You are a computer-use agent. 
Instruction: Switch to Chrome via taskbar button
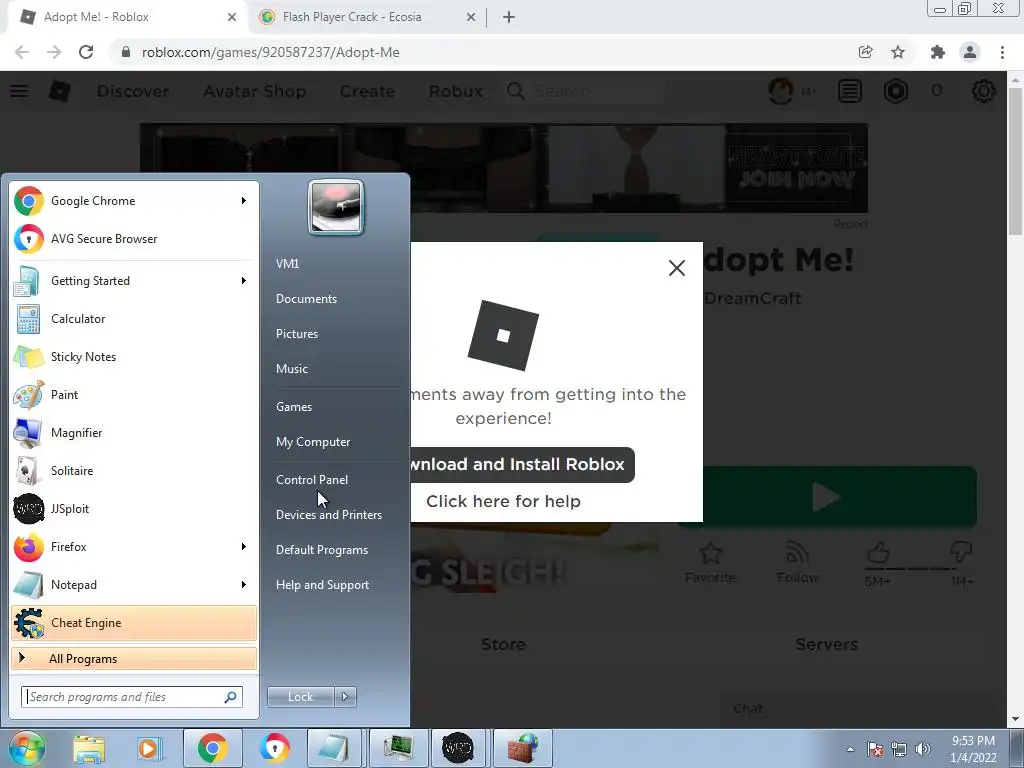tap(212, 748)
